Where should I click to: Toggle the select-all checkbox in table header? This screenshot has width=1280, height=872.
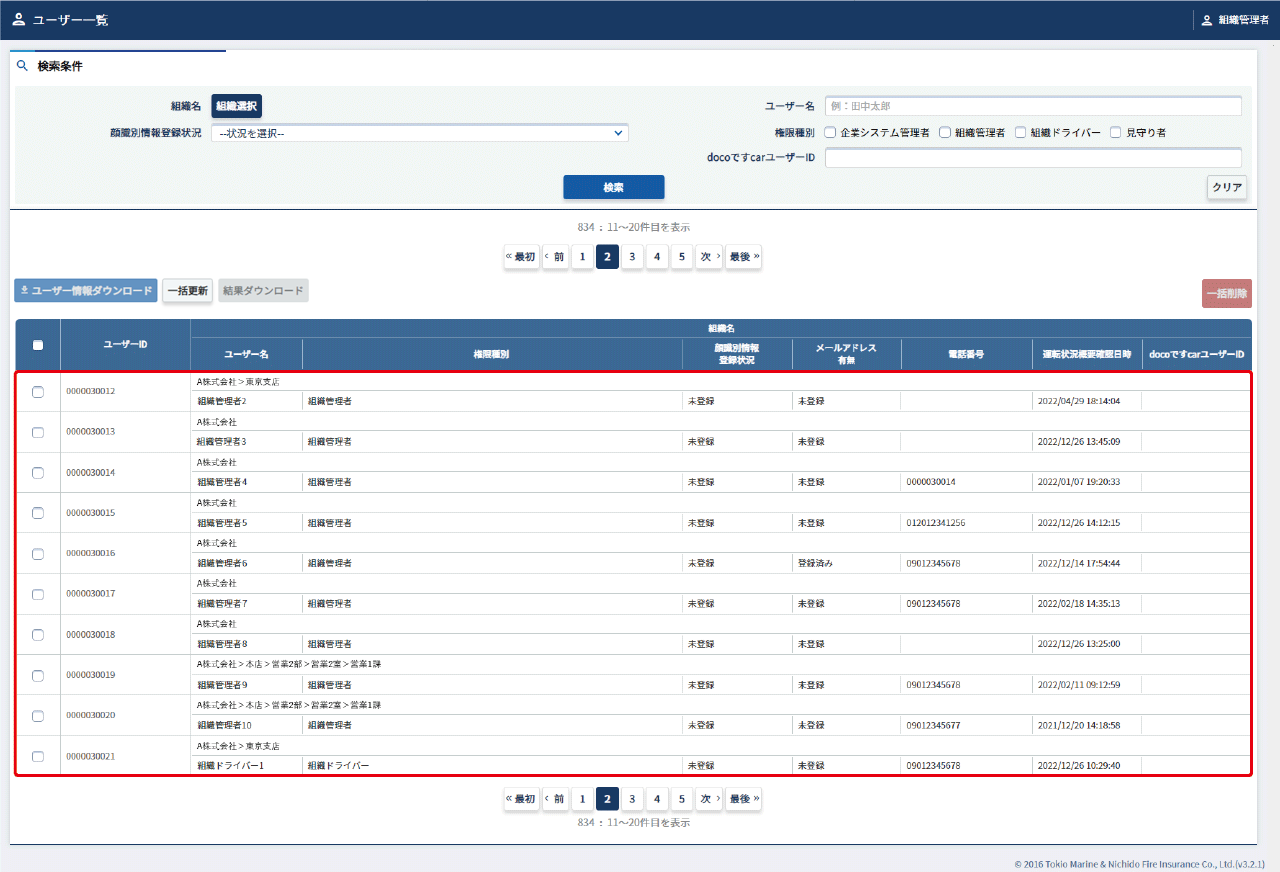[38, 345]
